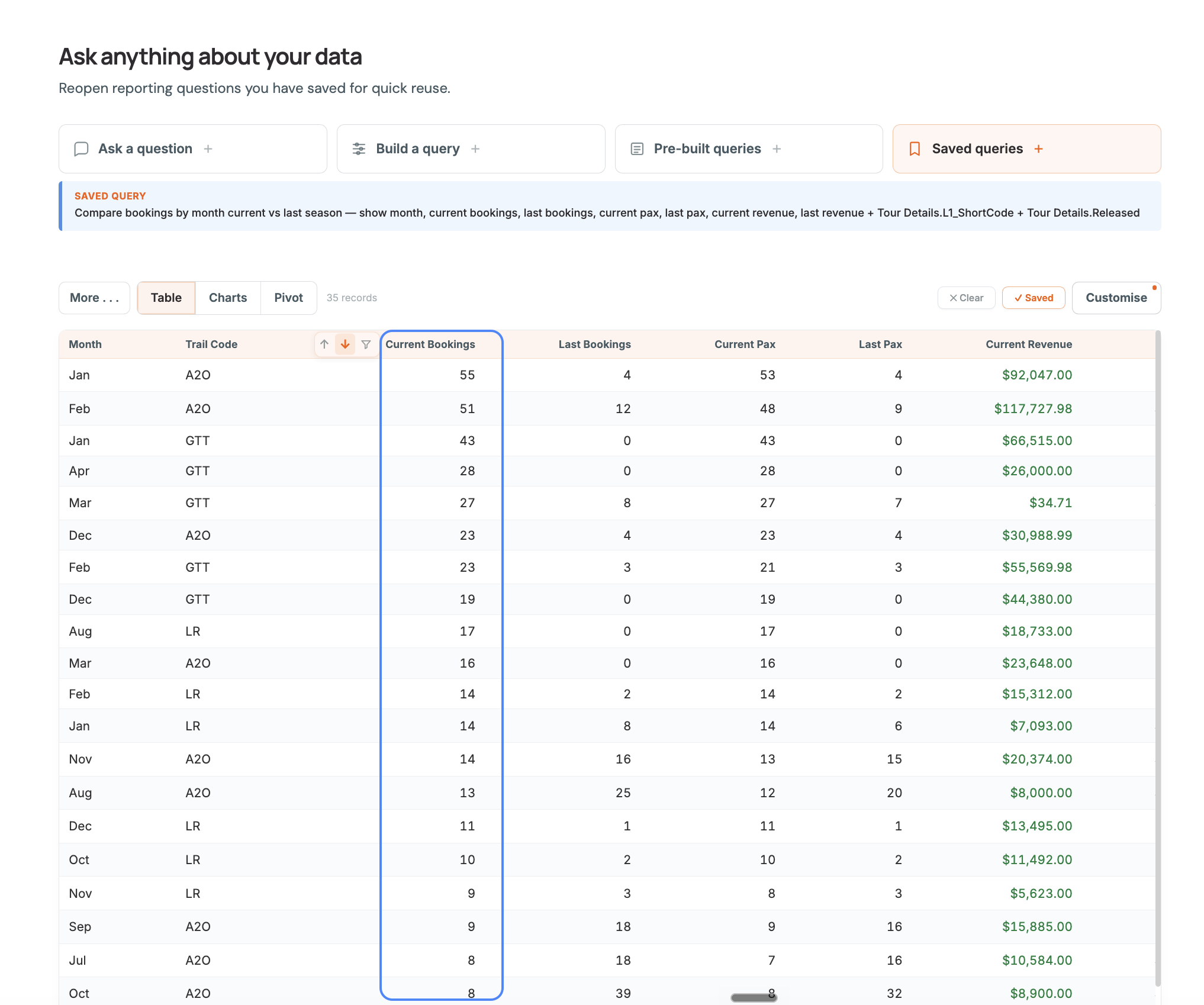Expand Build a query with its plus
The width and height of the screenshot is (1204, 1005).
(475, 149)
